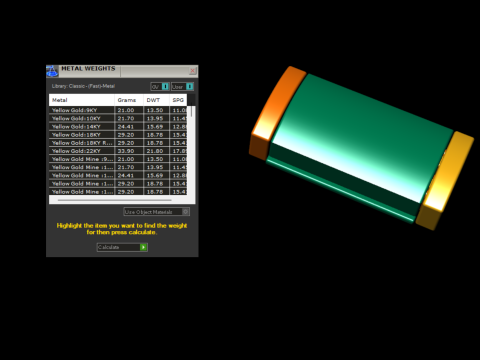Close the Metal Weights window
This screenshot has width=480, height=360.
pyautogui.click(x=193, y=71)
